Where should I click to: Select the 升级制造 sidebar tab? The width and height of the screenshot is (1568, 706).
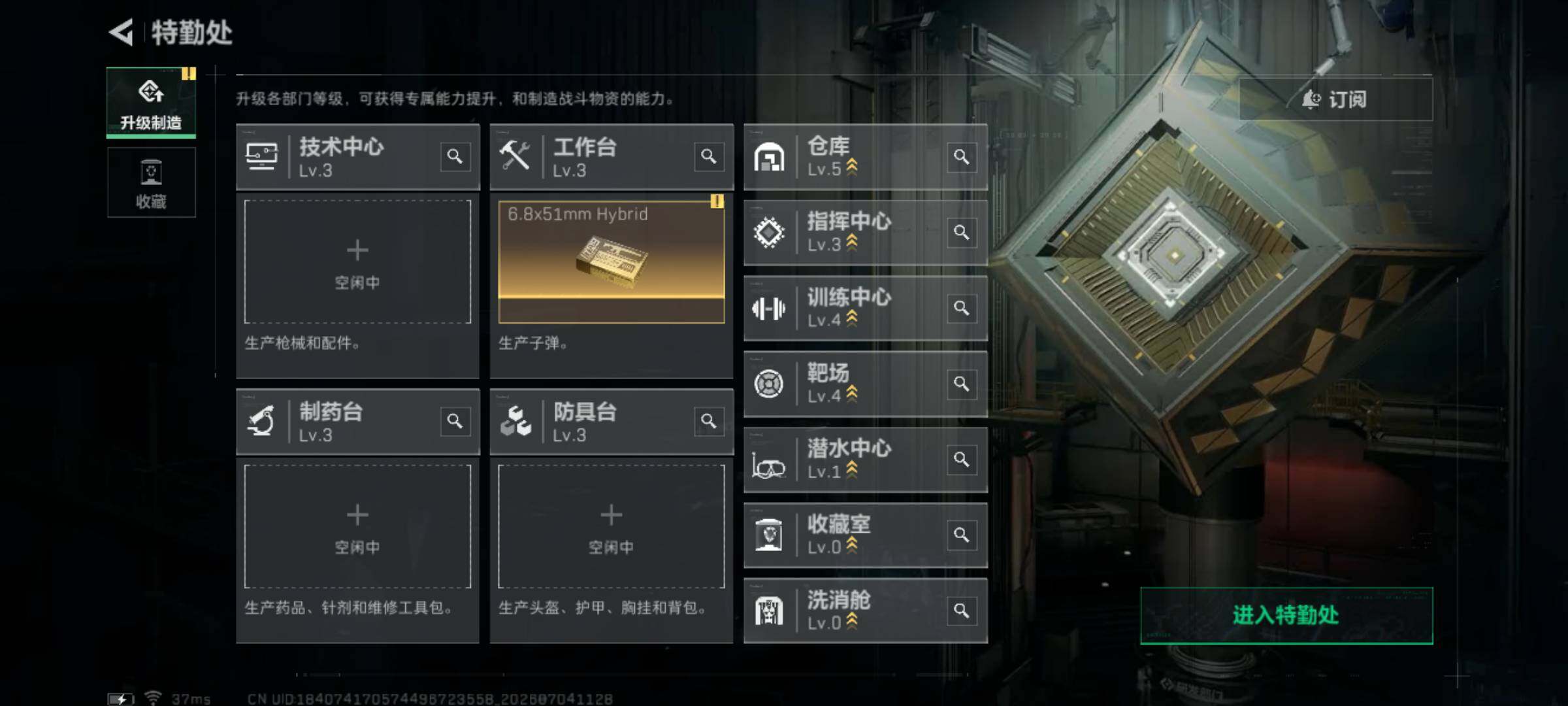pos(151,103)
